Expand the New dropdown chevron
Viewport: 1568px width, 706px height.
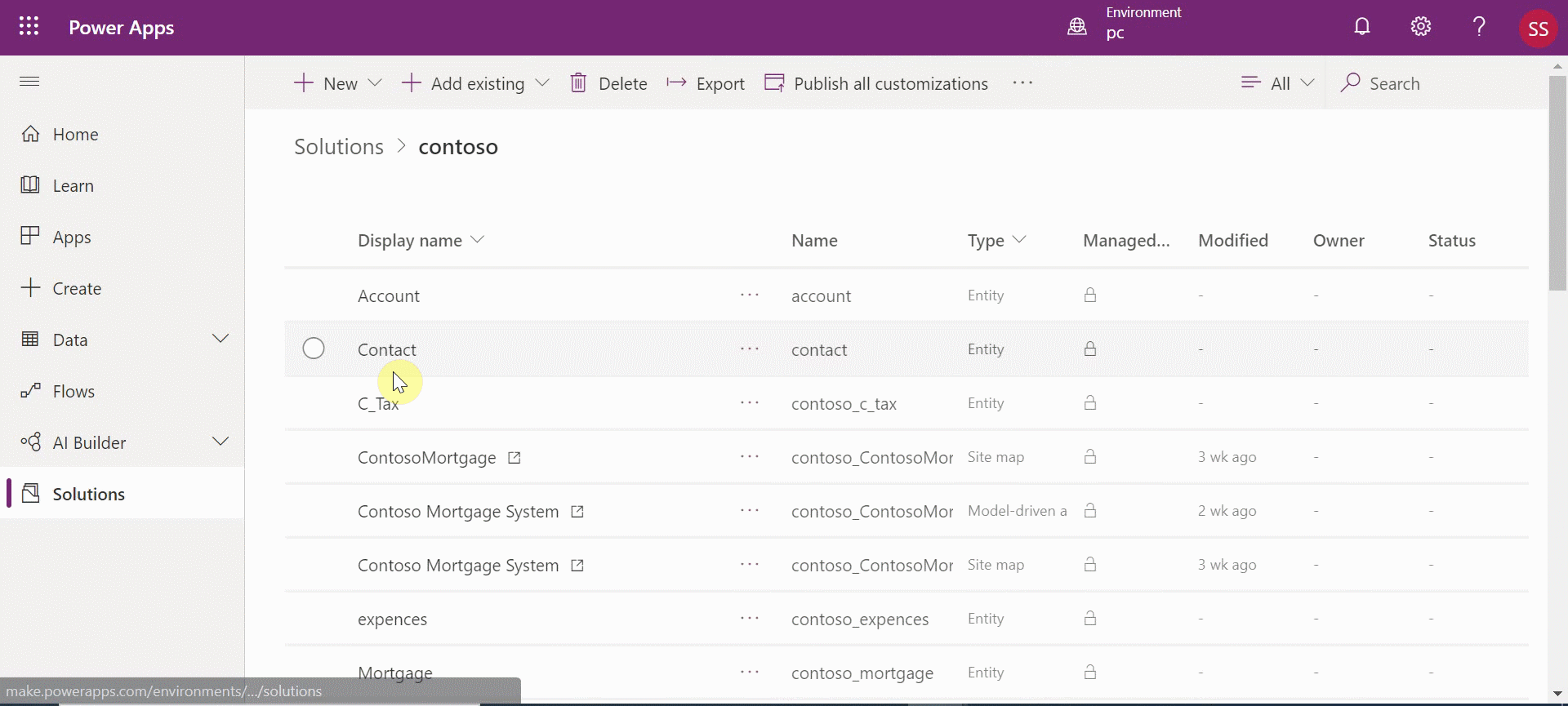click(376, 83)
